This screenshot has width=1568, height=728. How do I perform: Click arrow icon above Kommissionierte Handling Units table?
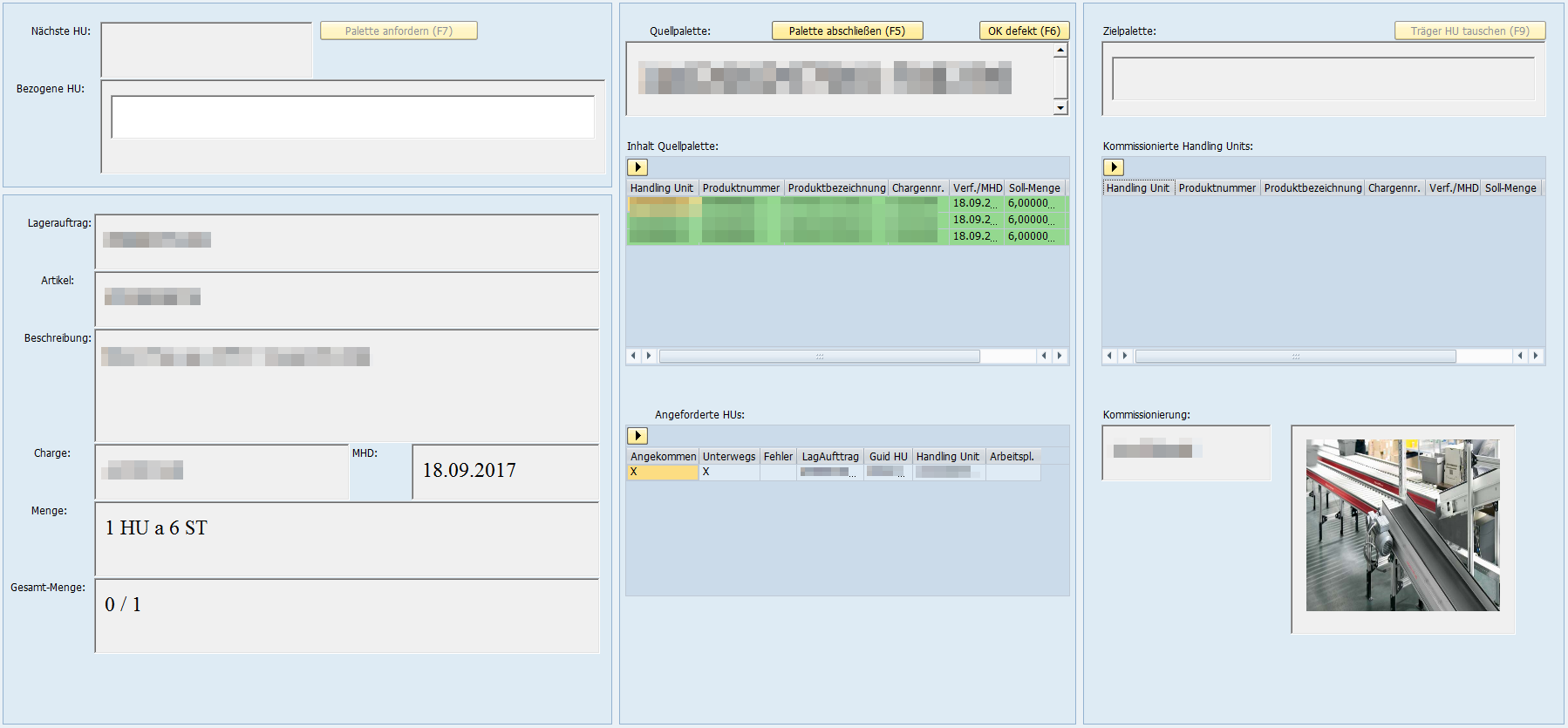tap(1114, 167)
